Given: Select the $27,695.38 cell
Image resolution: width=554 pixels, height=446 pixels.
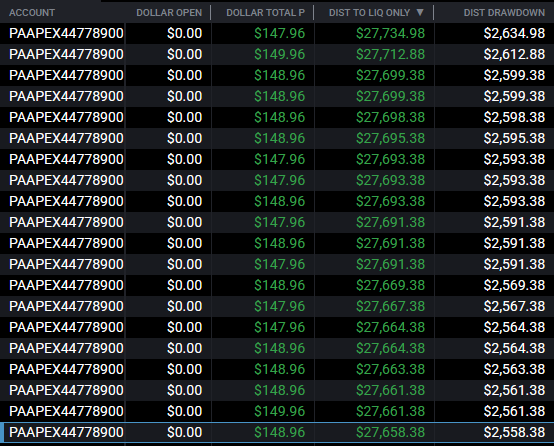Looking at the screenshot, I should 390,138.
